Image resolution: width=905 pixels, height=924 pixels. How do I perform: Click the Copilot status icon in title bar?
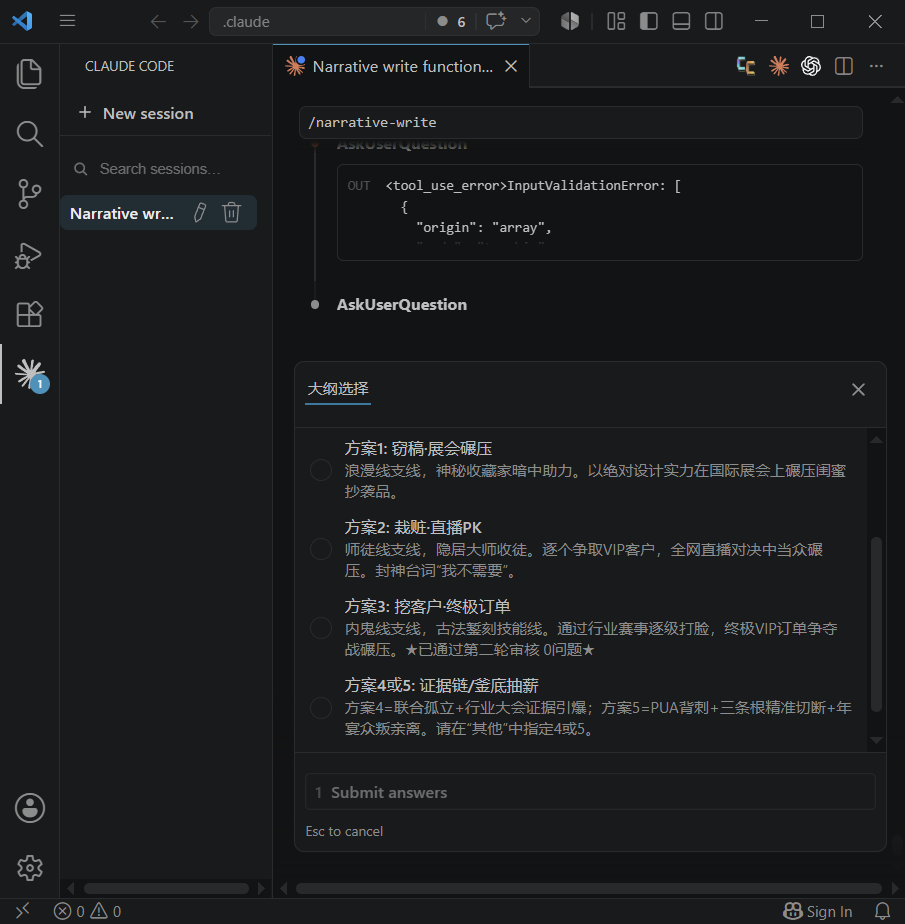point(570,21)
